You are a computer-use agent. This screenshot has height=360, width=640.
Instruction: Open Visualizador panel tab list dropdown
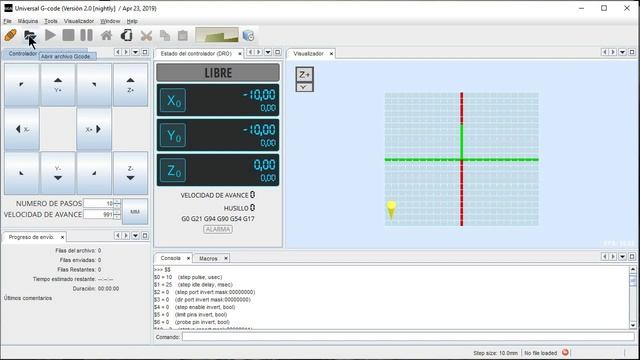(x=622, y=52)
